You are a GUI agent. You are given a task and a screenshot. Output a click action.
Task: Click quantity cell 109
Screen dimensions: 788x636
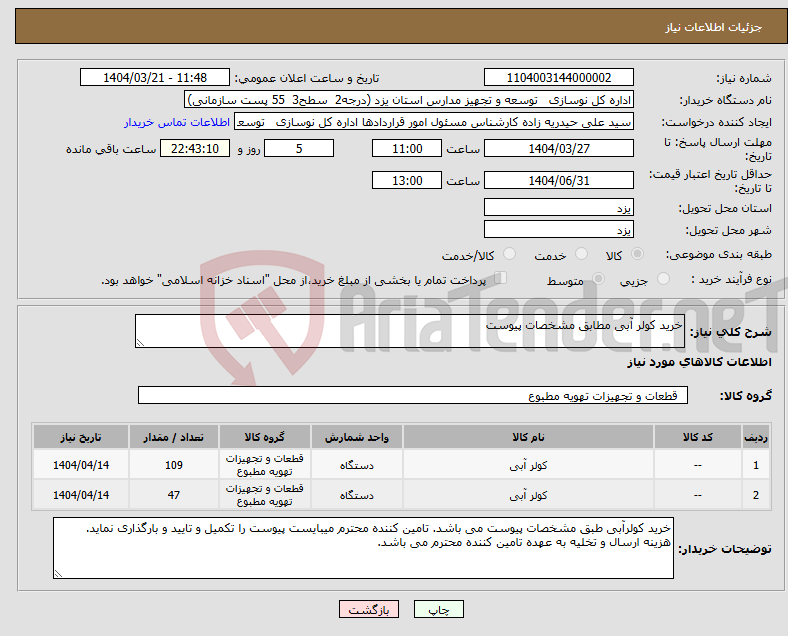pos(173,465)
